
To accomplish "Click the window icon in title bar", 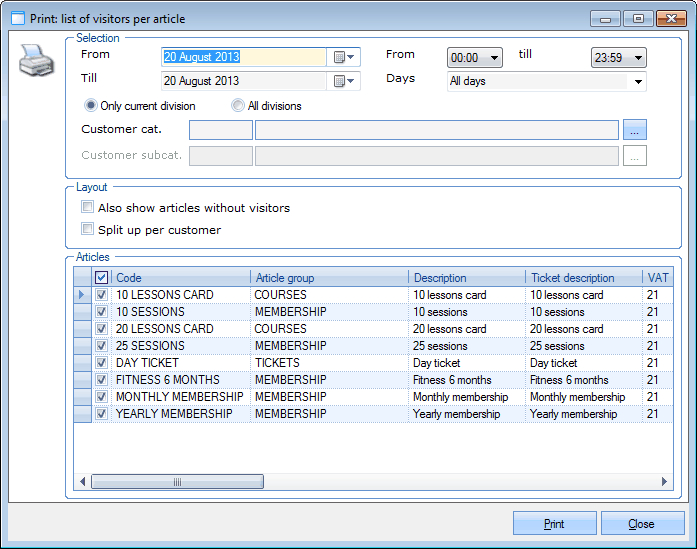I will coord(18,18).
